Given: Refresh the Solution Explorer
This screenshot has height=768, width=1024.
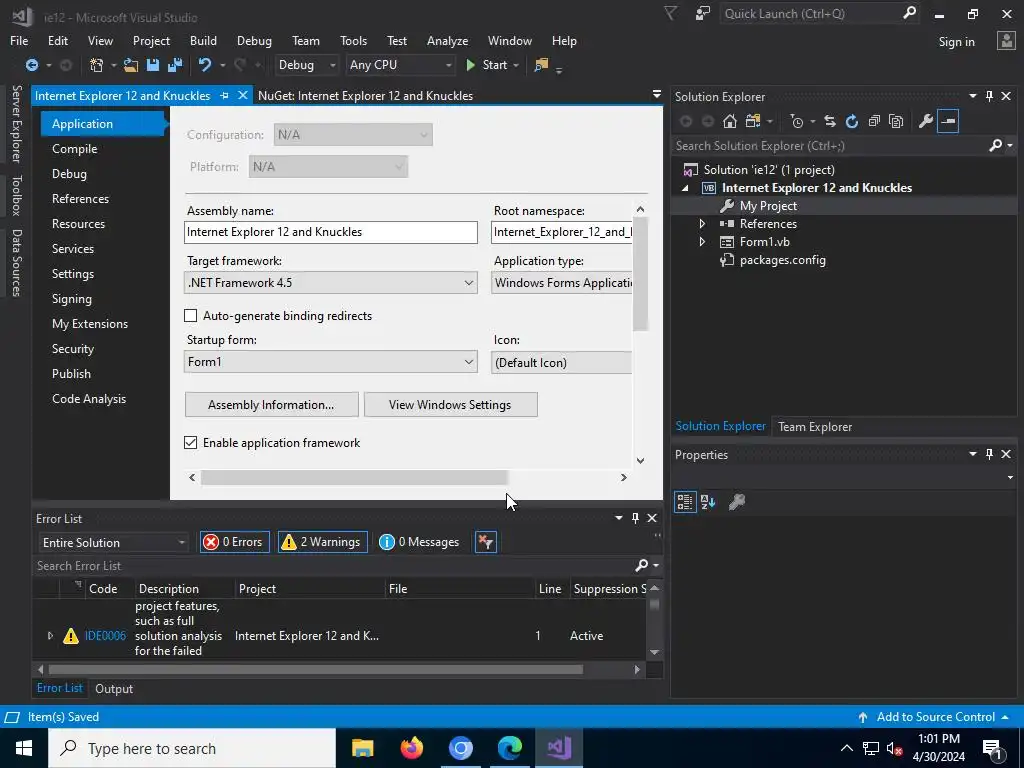Looking at the screenshot, I should click(852, 121).
